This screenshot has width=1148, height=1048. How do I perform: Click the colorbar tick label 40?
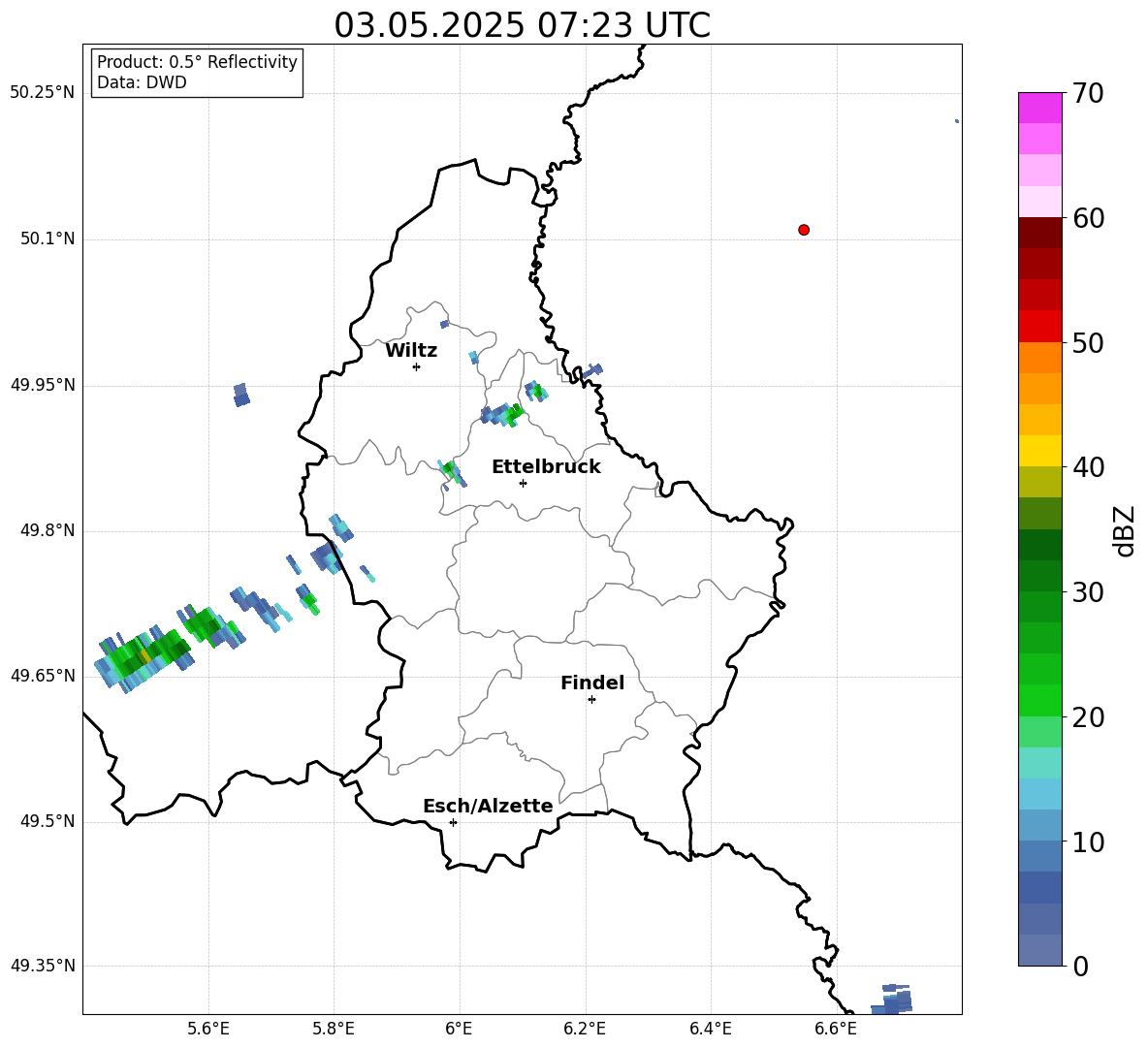pos(1088,467)
